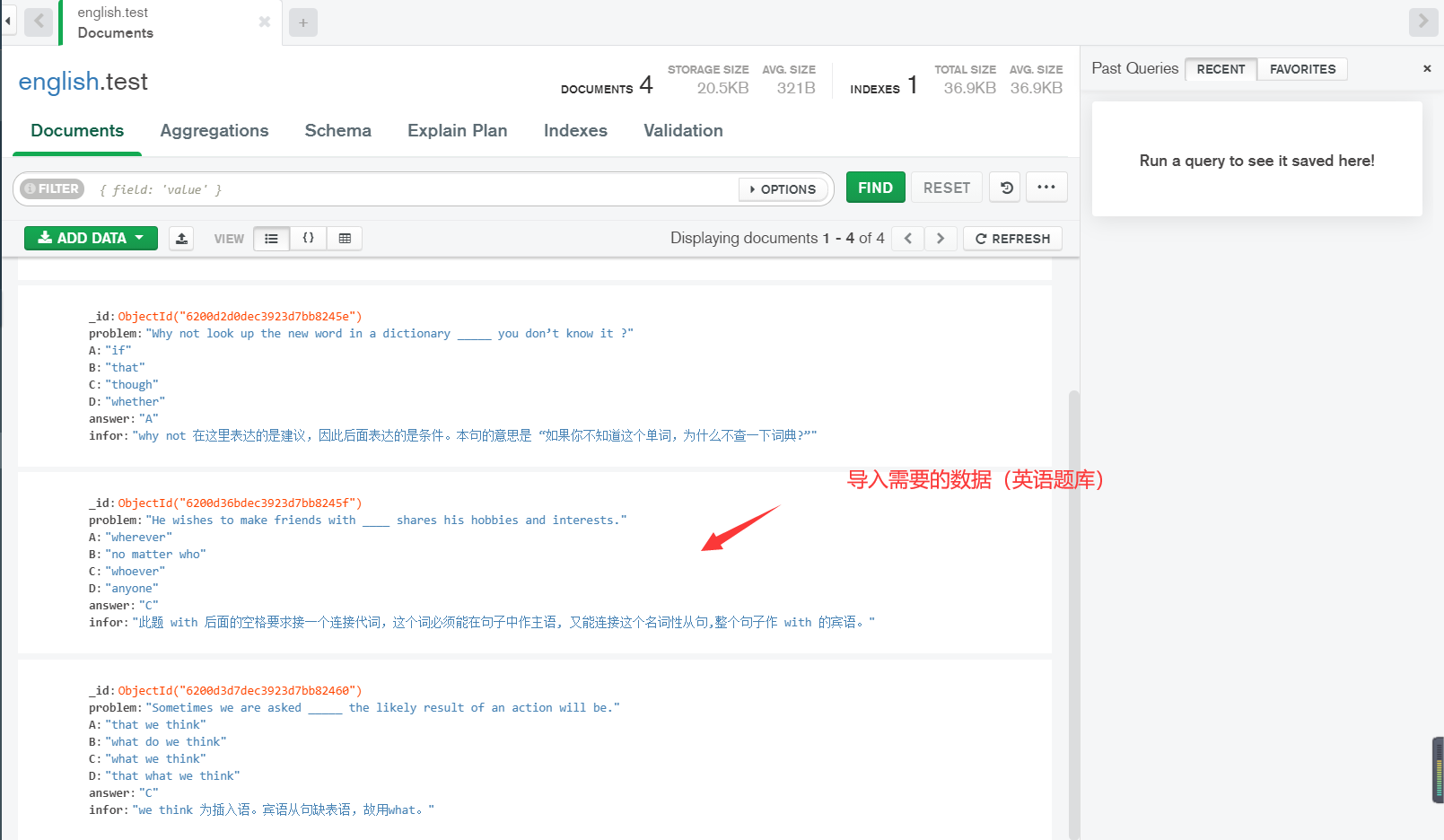Screen dimensions: 1444x840
Task: Click the problem text starting "Sometimes we are asked"
Action: (x=382, y=707)
